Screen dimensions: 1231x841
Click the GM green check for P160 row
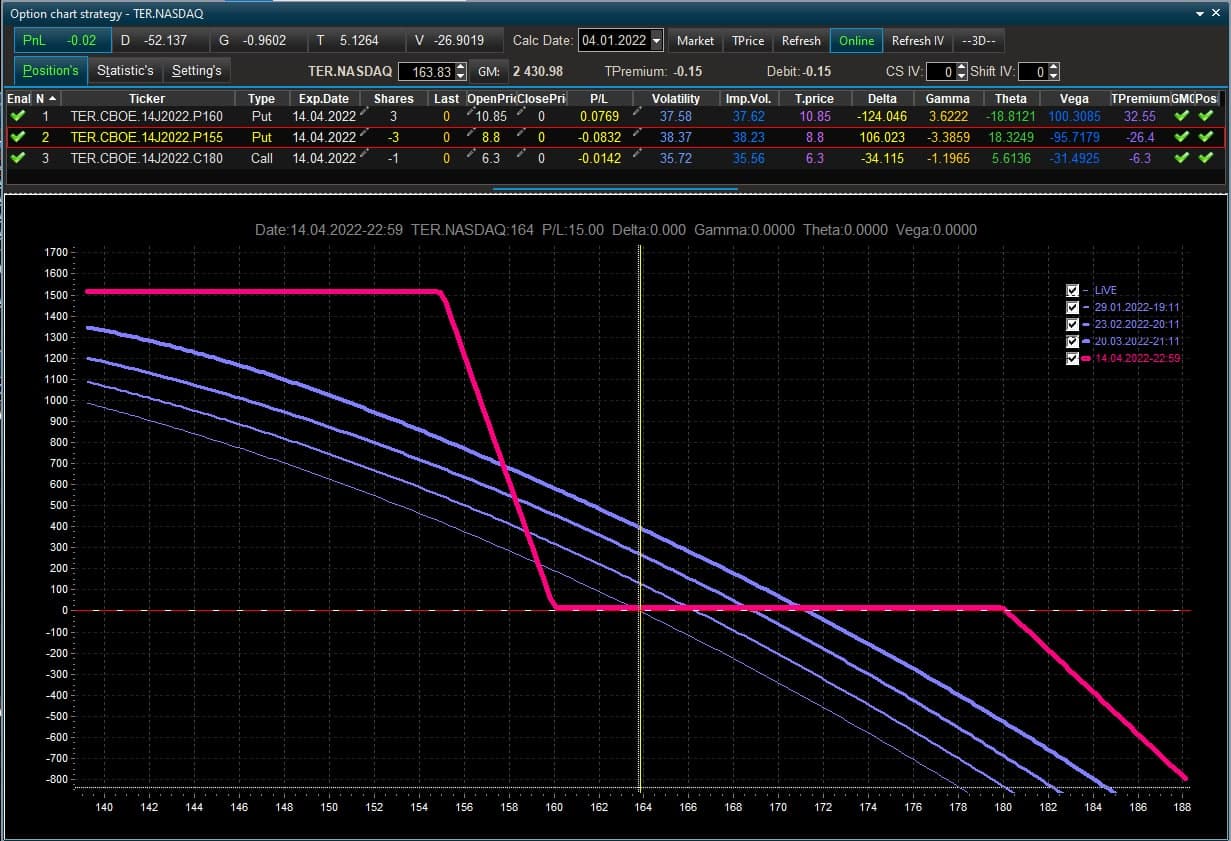point(1183,116)
